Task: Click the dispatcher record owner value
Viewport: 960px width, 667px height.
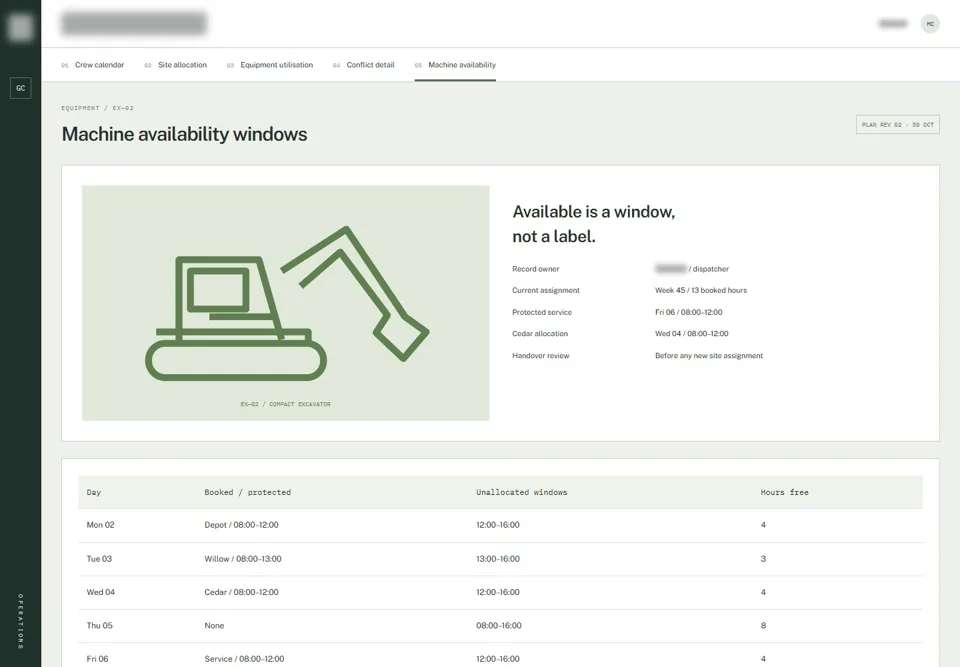Action: click(x=692, y=269)
